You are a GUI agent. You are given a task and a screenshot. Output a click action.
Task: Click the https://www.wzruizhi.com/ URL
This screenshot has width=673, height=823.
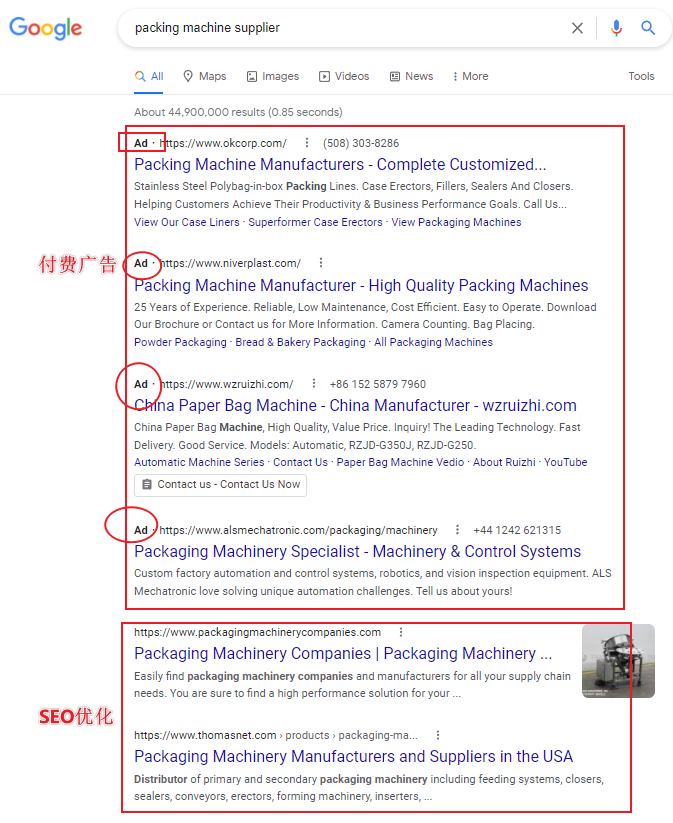coord(226,384)
